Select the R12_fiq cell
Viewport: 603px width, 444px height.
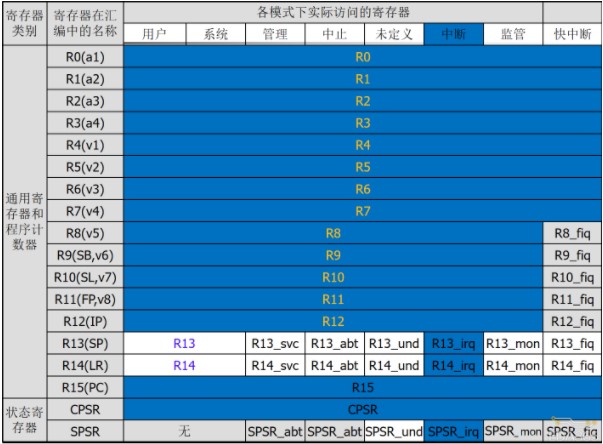point(572,321)
